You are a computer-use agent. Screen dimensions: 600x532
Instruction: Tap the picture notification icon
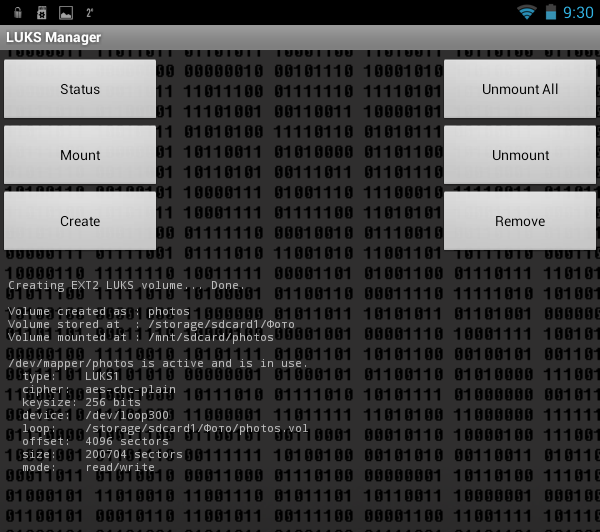coord(66,13)
